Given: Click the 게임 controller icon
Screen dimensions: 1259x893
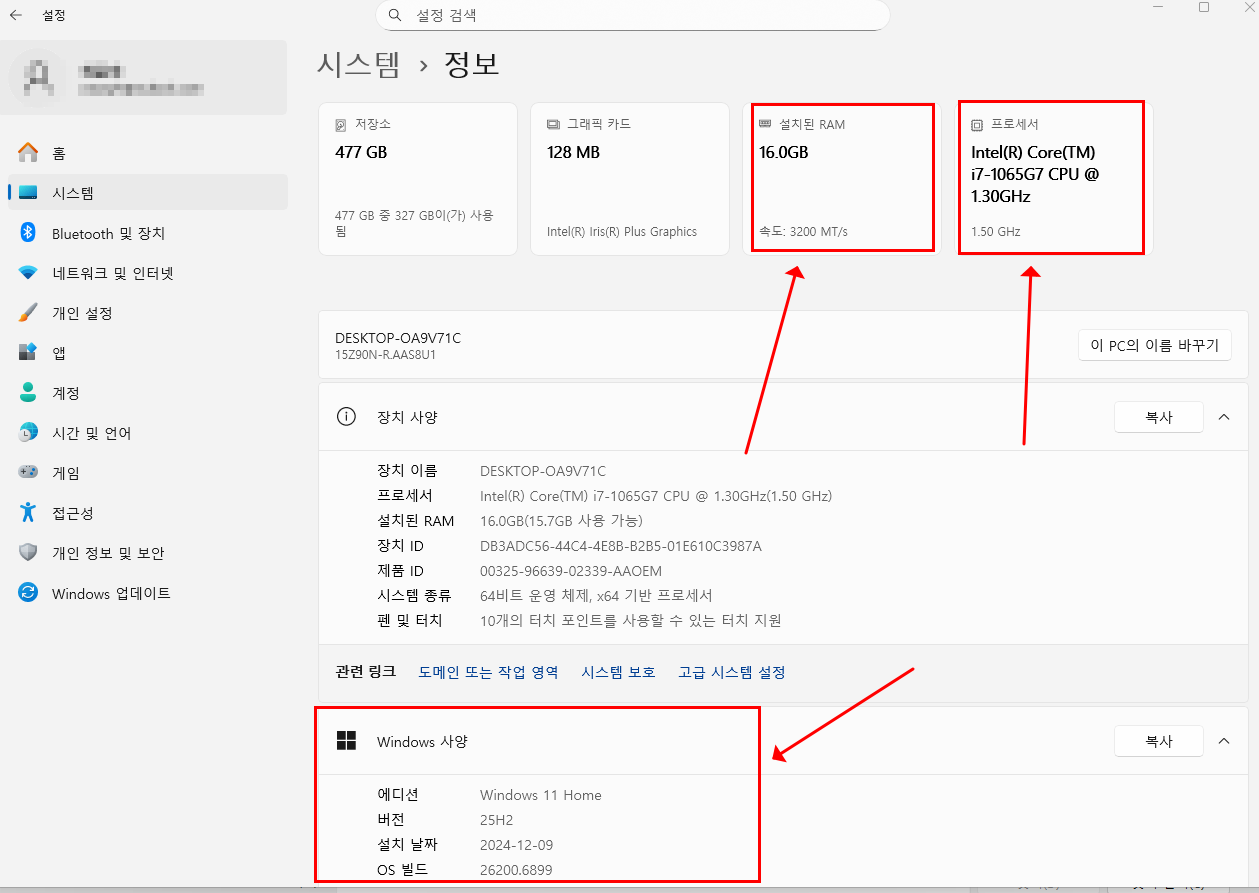Looking at the screenshot, I should [x=28, y=473].
